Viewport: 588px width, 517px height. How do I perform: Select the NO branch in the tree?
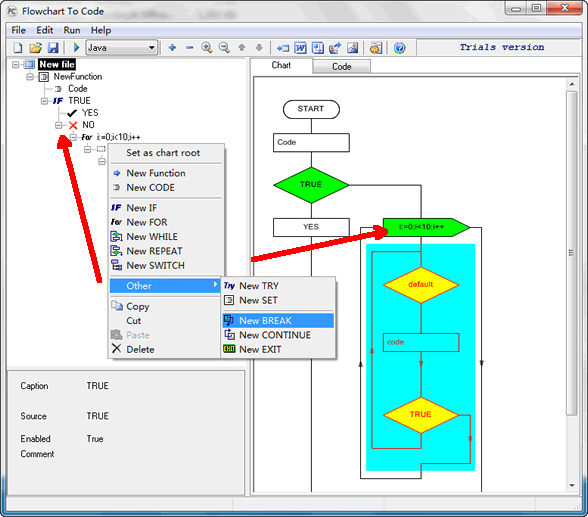[88, 125]
